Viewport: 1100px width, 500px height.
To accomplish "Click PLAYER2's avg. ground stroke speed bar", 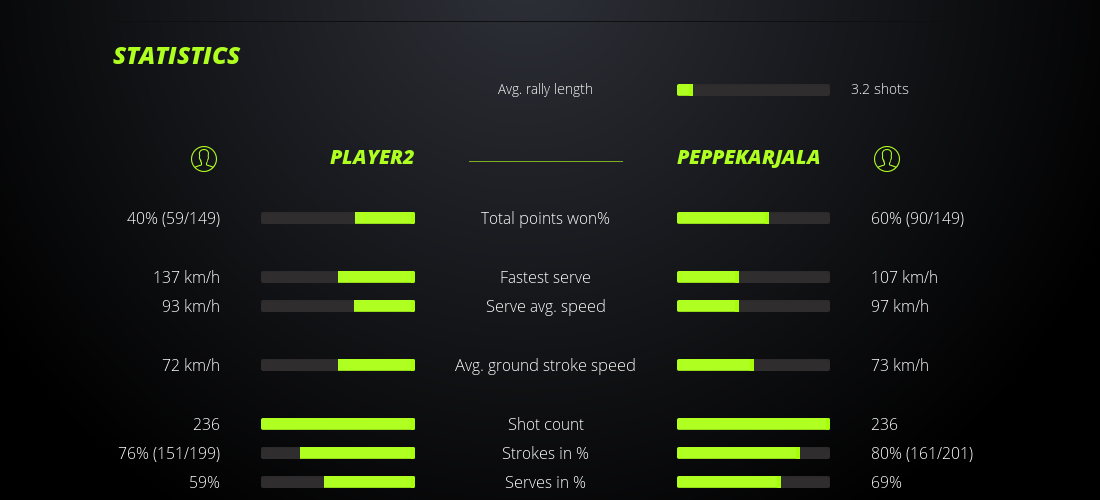I will pos(338,365).
